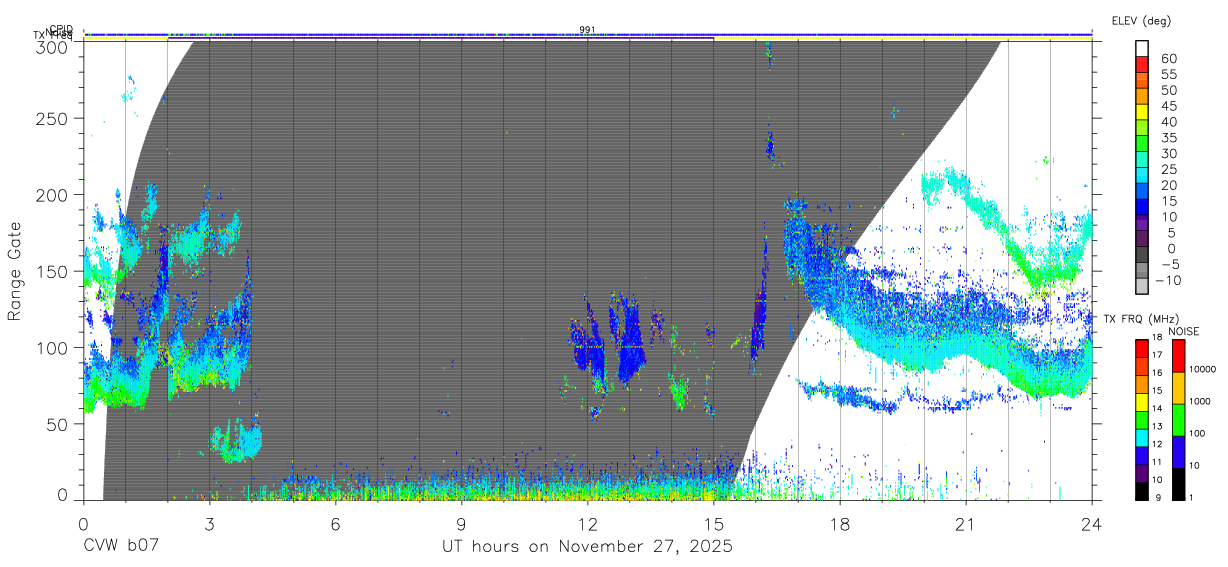Click the cyan 12–13 MHz TX FRQ swatch
Viewport: 1228px width, 567px height.
(1141, 436)
